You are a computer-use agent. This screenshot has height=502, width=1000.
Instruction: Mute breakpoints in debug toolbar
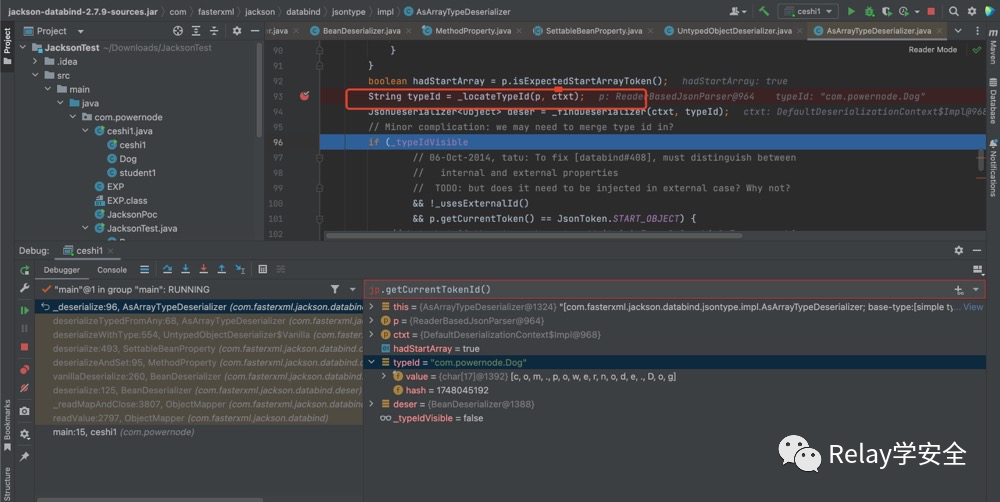click(x=24, y=388)
